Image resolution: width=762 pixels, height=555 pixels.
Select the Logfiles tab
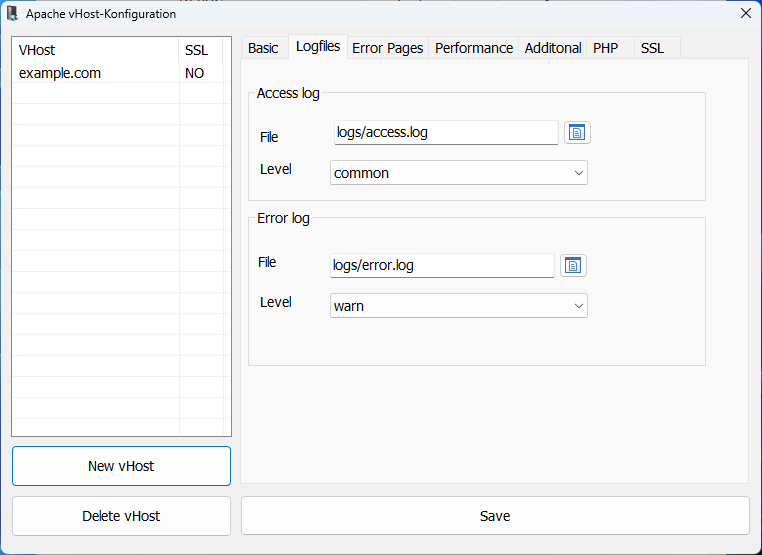(x=318, y=47)
